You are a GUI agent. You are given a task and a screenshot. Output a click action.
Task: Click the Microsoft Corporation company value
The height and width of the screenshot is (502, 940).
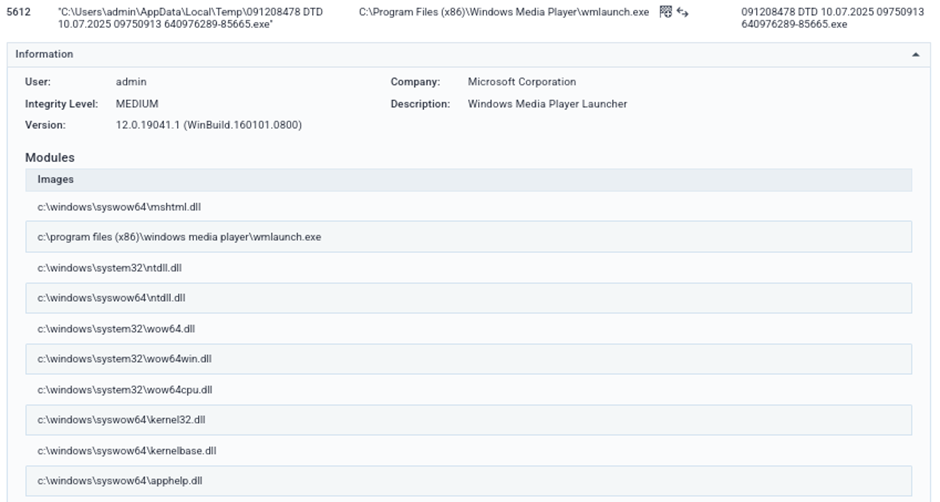[521, 82]
